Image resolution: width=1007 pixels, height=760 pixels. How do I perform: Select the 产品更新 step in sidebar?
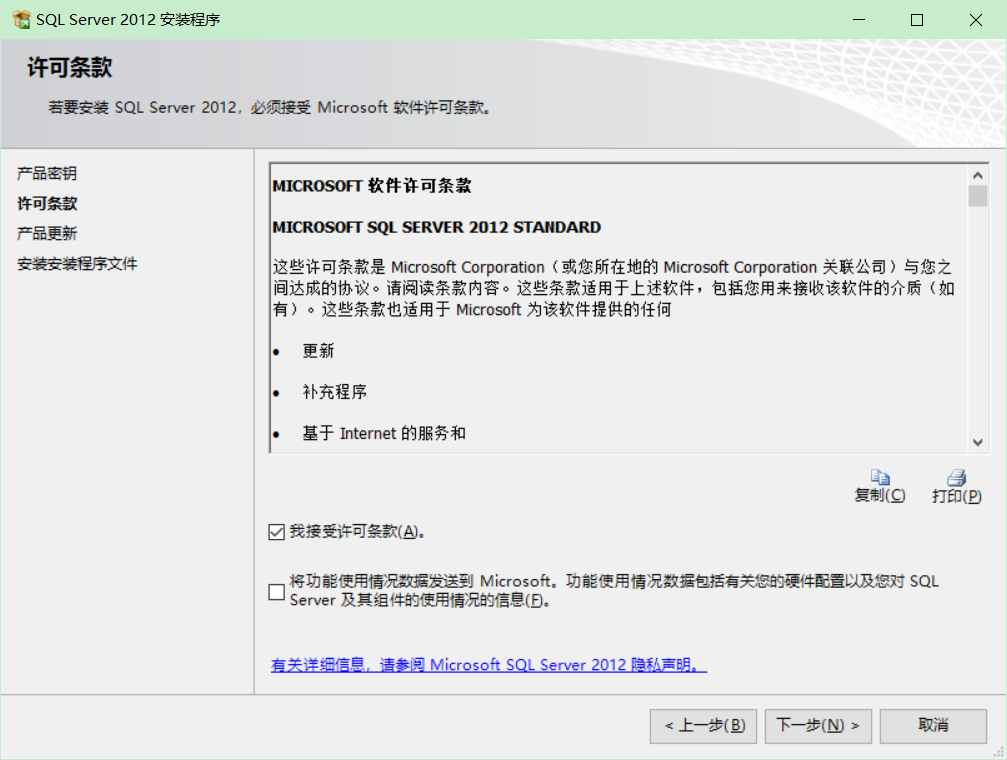pos(47,233)
